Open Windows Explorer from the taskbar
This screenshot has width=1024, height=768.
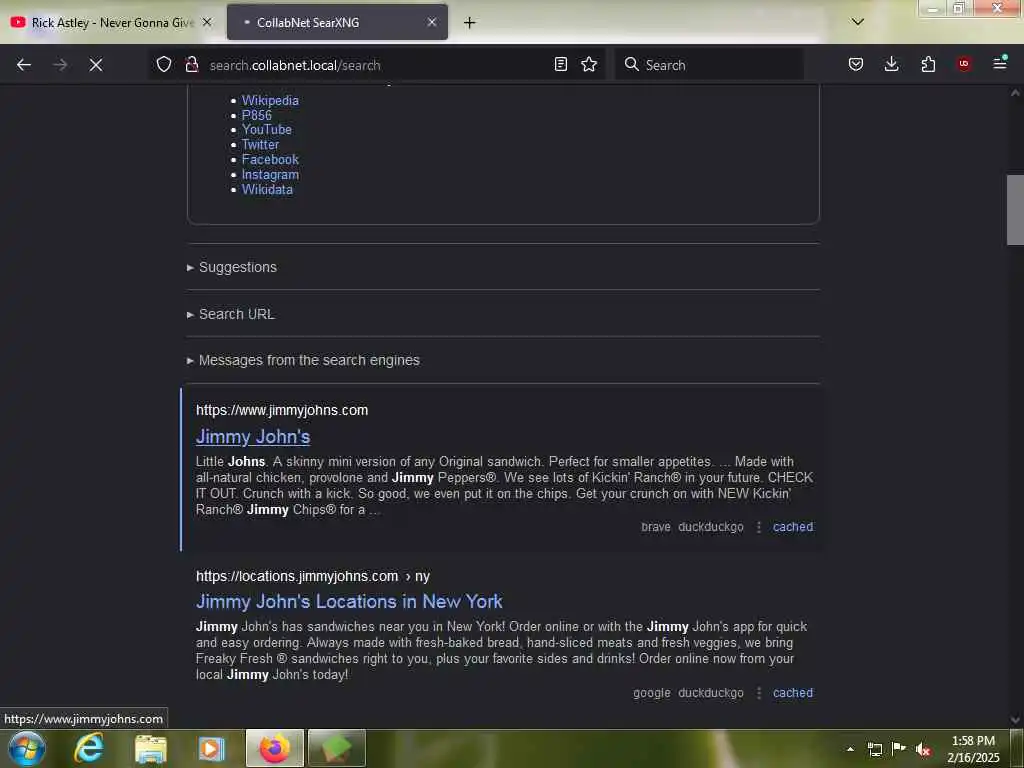pyautogui.click(x=150, y=748)
